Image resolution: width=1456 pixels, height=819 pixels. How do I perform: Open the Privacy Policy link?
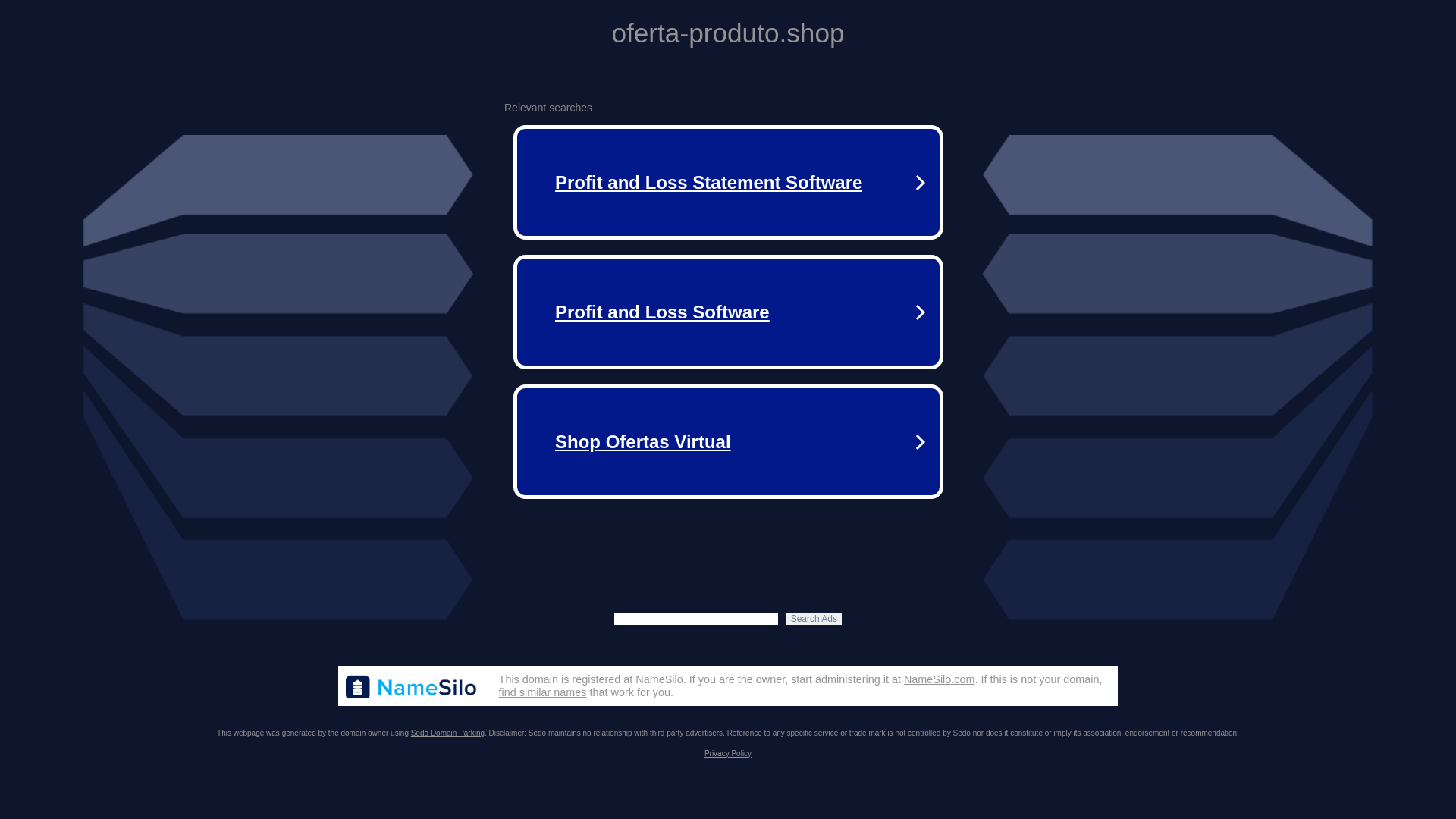[x=727, y=754]
